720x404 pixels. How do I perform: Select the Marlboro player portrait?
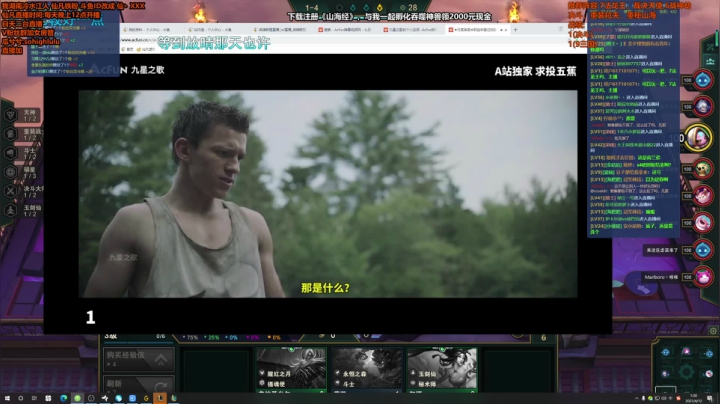pos(703,277)
